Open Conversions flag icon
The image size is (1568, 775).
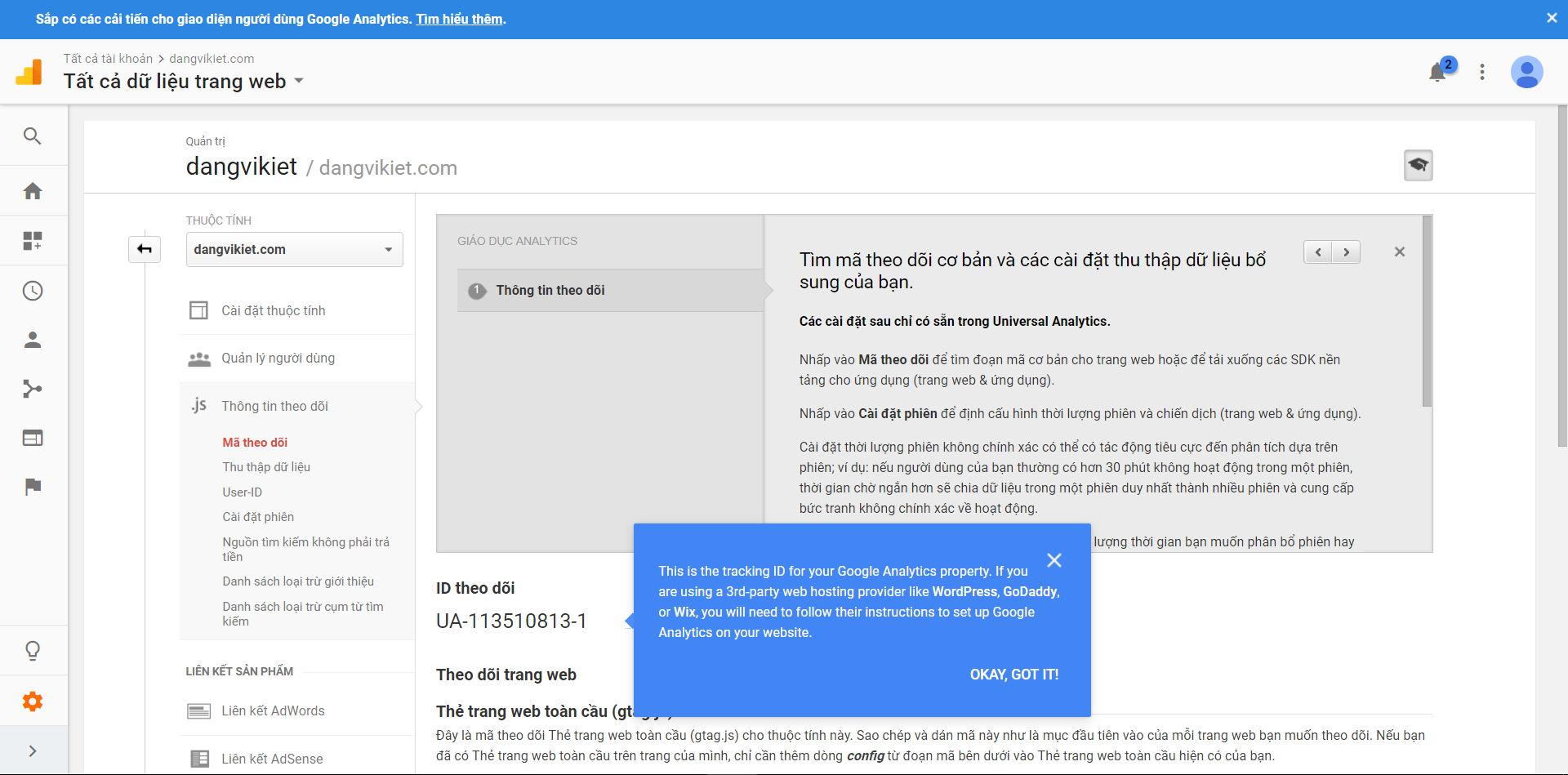pos(33,487)
